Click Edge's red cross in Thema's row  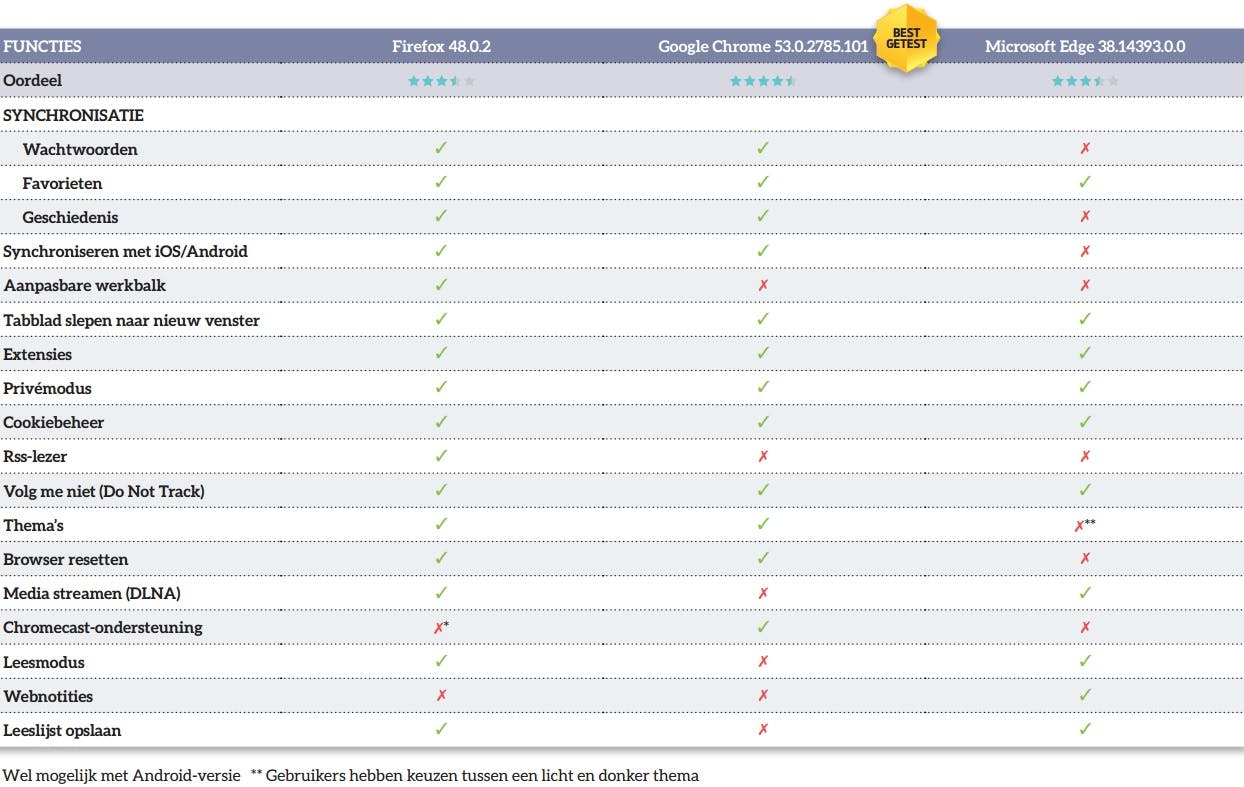coord(1079,526)
